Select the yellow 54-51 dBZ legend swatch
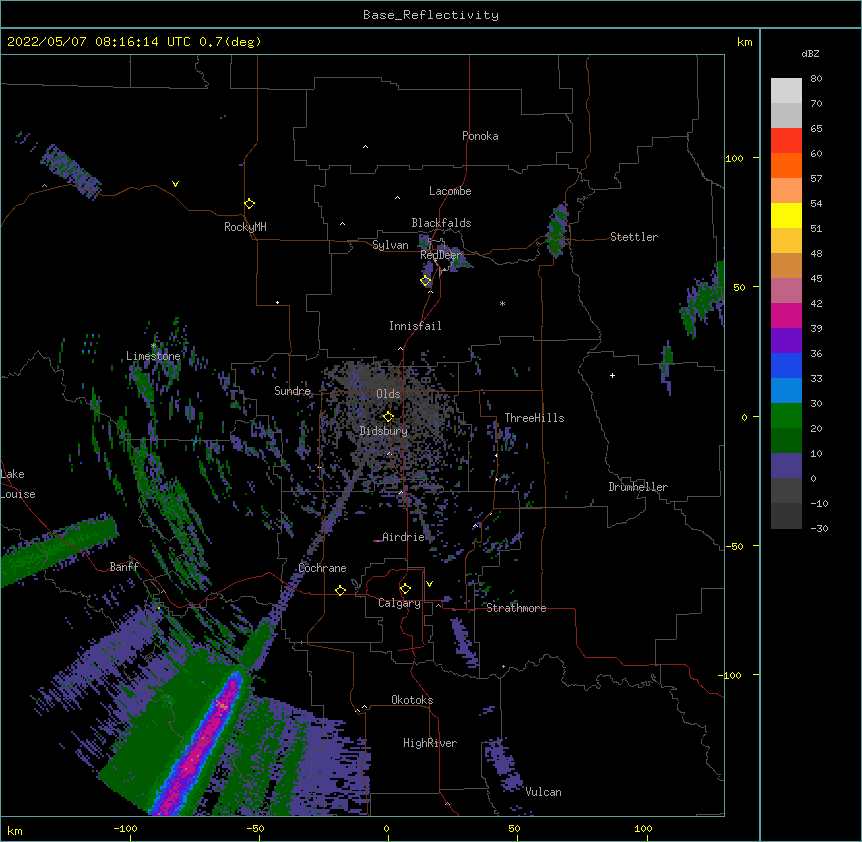This screenshot has width=862, height=842. 786,215
